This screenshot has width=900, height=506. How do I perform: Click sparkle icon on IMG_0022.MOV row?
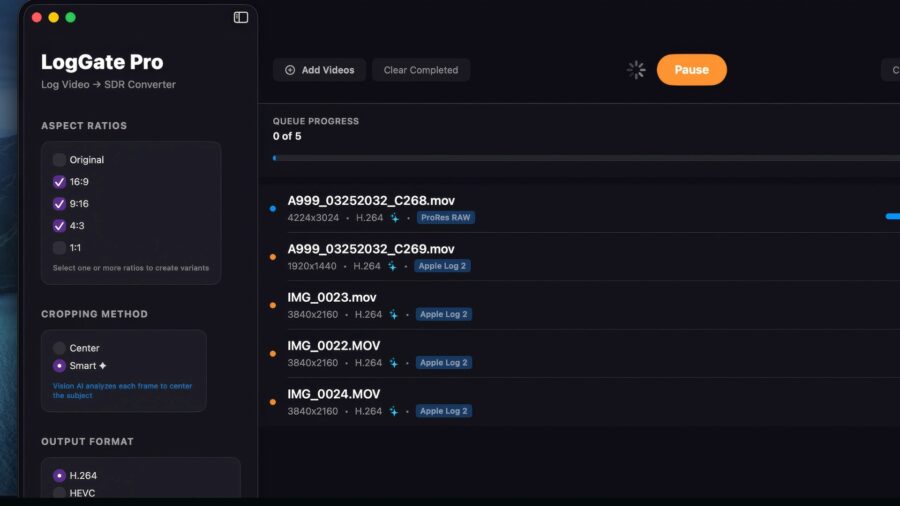pos(394,363)
